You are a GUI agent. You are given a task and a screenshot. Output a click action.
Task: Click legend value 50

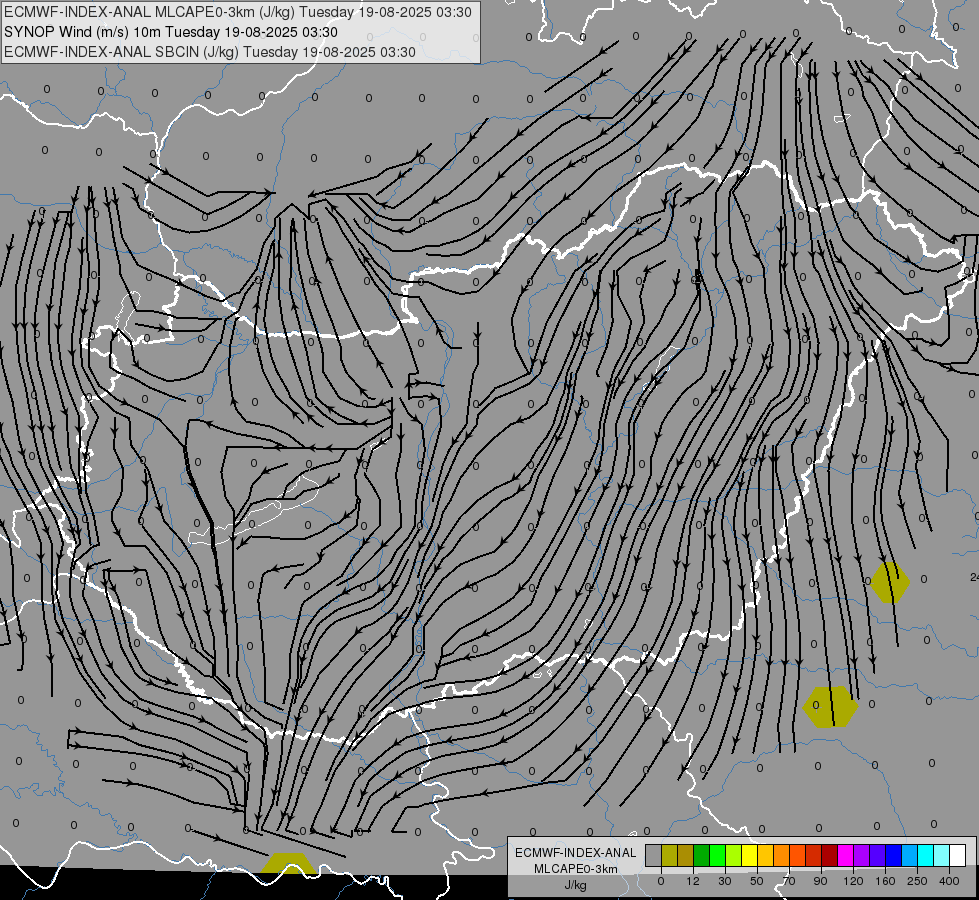pyautogui.click(x=757, y=881)
